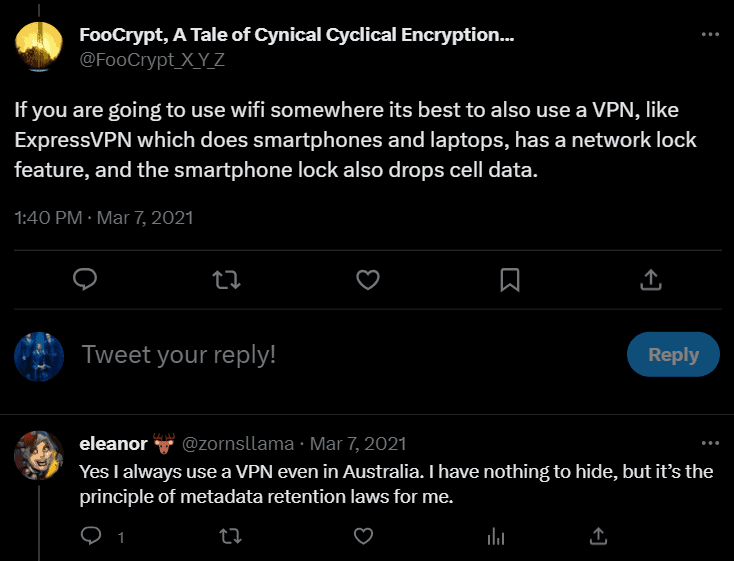Bookmark the FooCrypt tweet

point(509,279)
